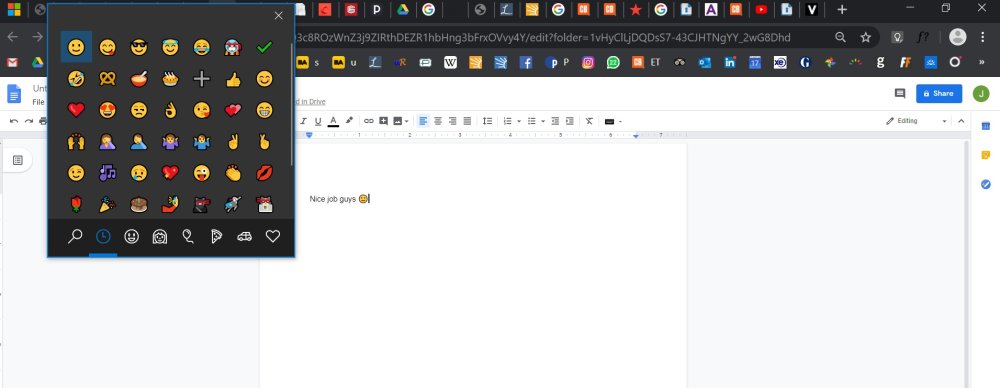
Task: Expand the Editing mode dropdown
Action: point(916,121)
